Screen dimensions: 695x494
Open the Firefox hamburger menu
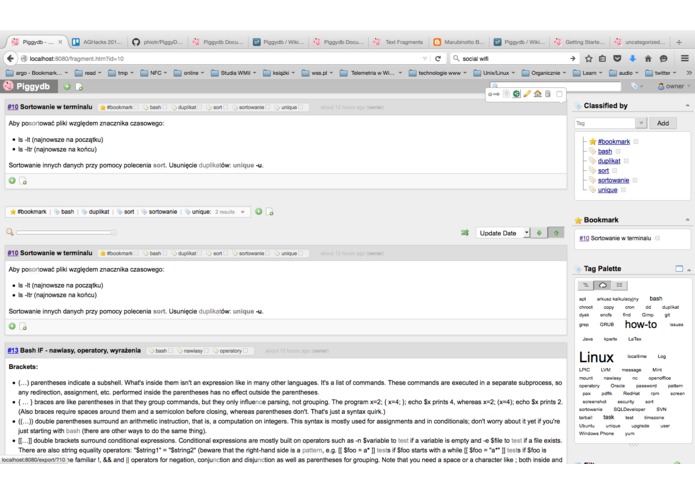tap(685, 58)
